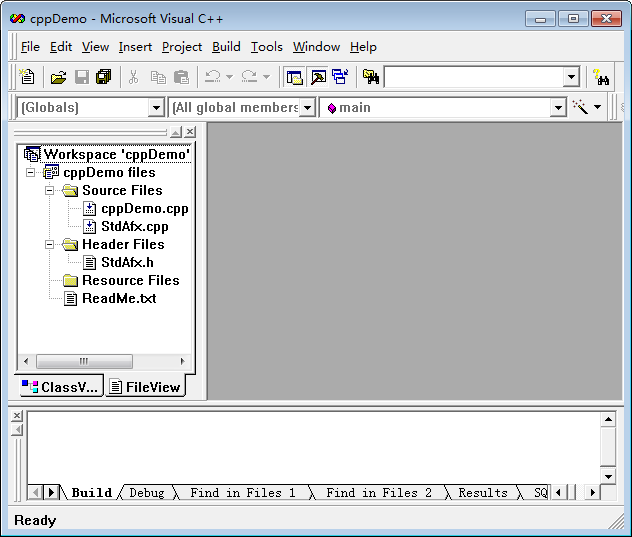Screen dimensions: 632x537
Task: Click the Visual C++ title bar icon
Action: (17, 19)
